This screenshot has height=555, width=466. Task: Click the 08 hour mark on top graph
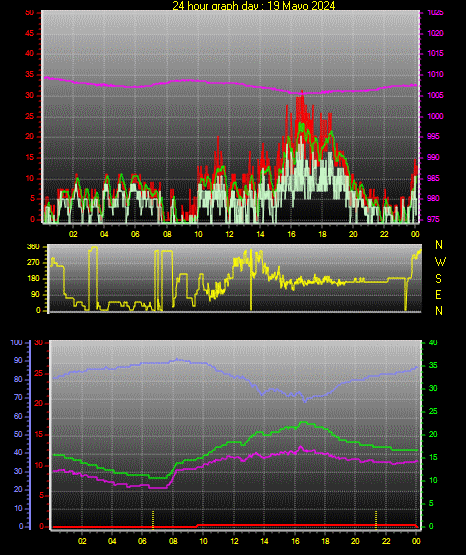click(x=167, y=234)
